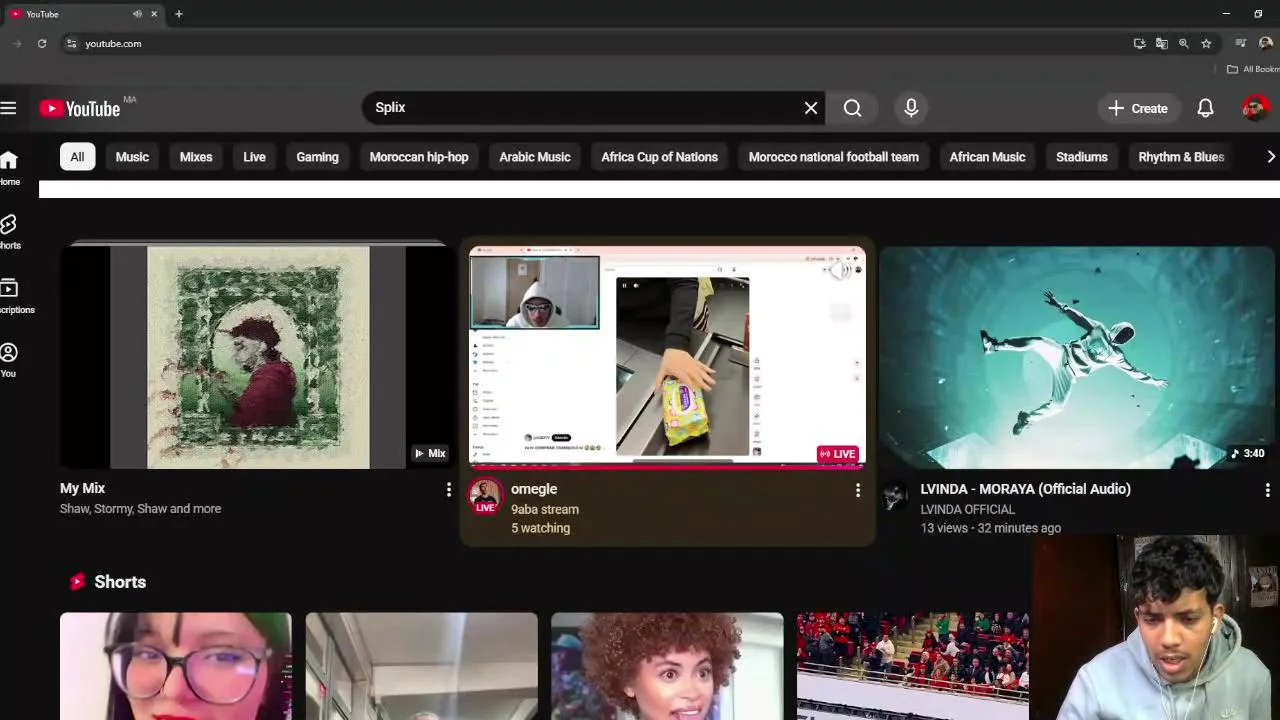Go to Home in sidebar
The height and width of the screenshot is (720, 1280).
tap(9, 167)
